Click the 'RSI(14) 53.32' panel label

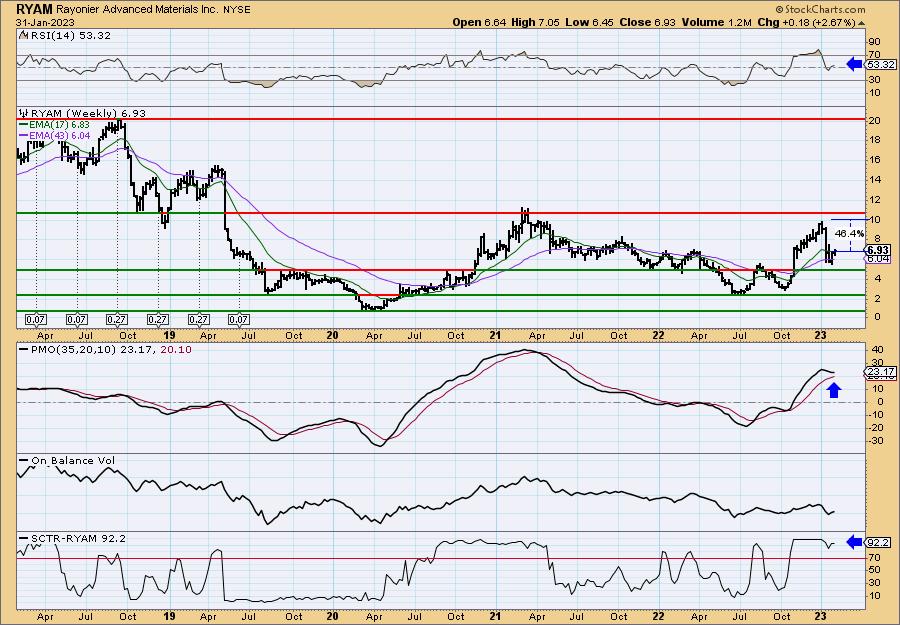(70, 35)
